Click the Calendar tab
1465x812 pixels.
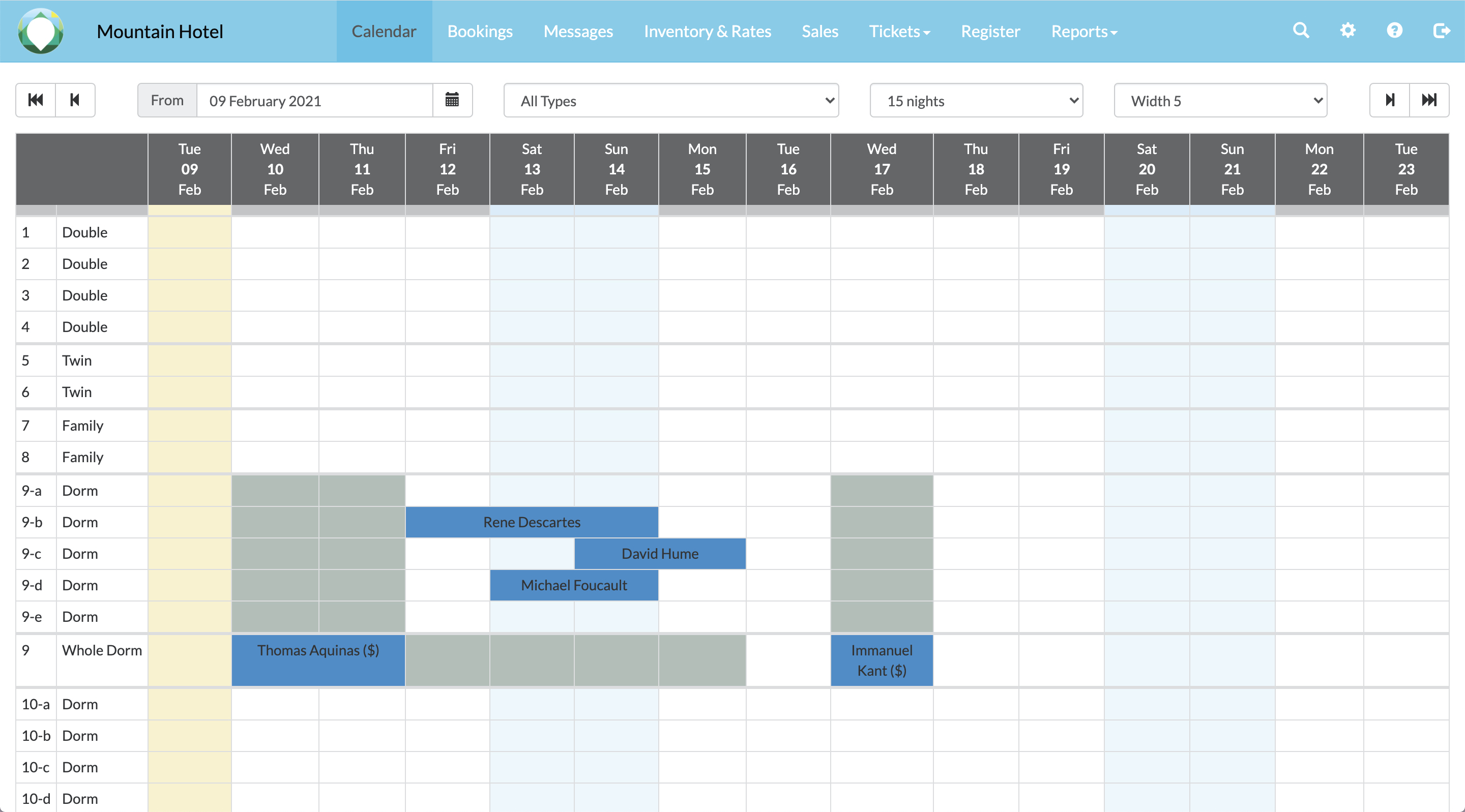tap(384, 31)
